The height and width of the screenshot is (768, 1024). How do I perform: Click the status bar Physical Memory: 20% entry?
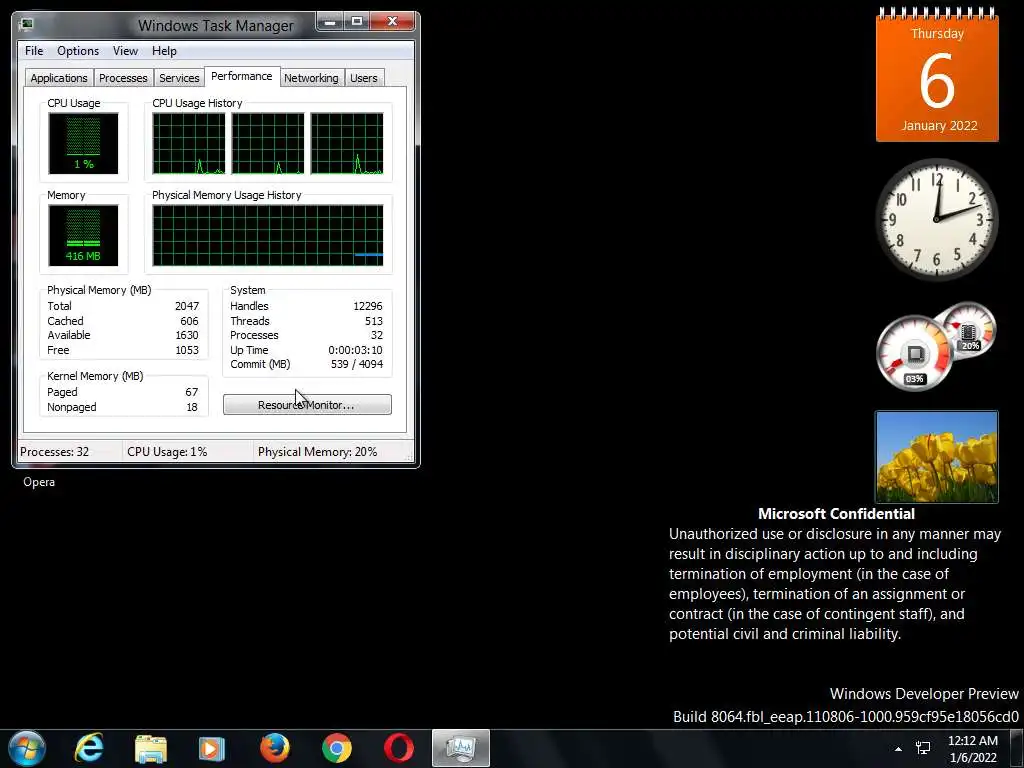click(x=317, y=452)
